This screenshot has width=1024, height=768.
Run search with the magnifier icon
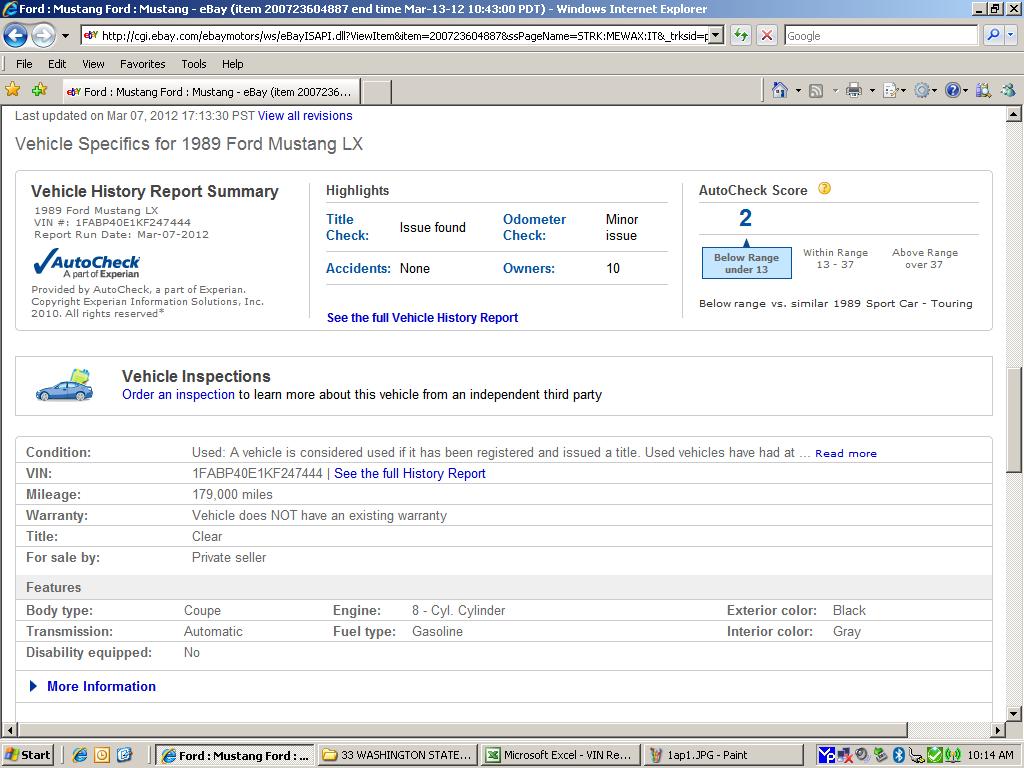(993, 35)
